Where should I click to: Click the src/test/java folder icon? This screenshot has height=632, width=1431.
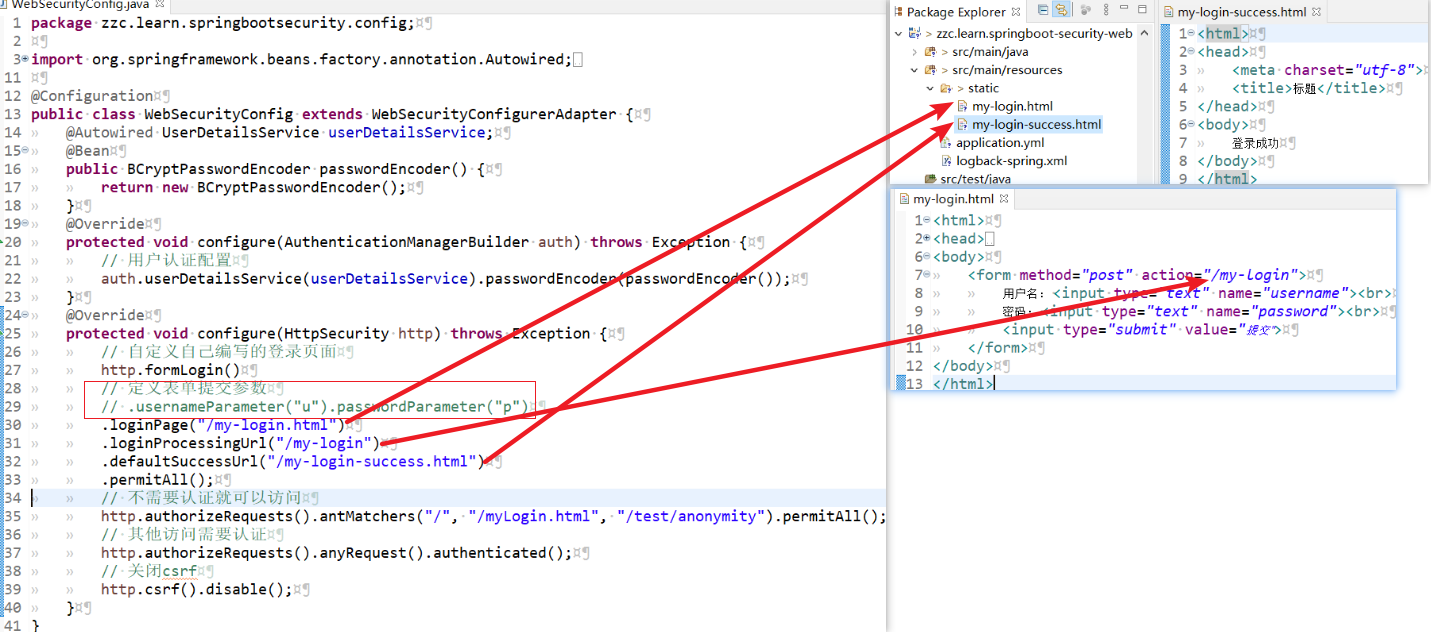pos(930,179)
